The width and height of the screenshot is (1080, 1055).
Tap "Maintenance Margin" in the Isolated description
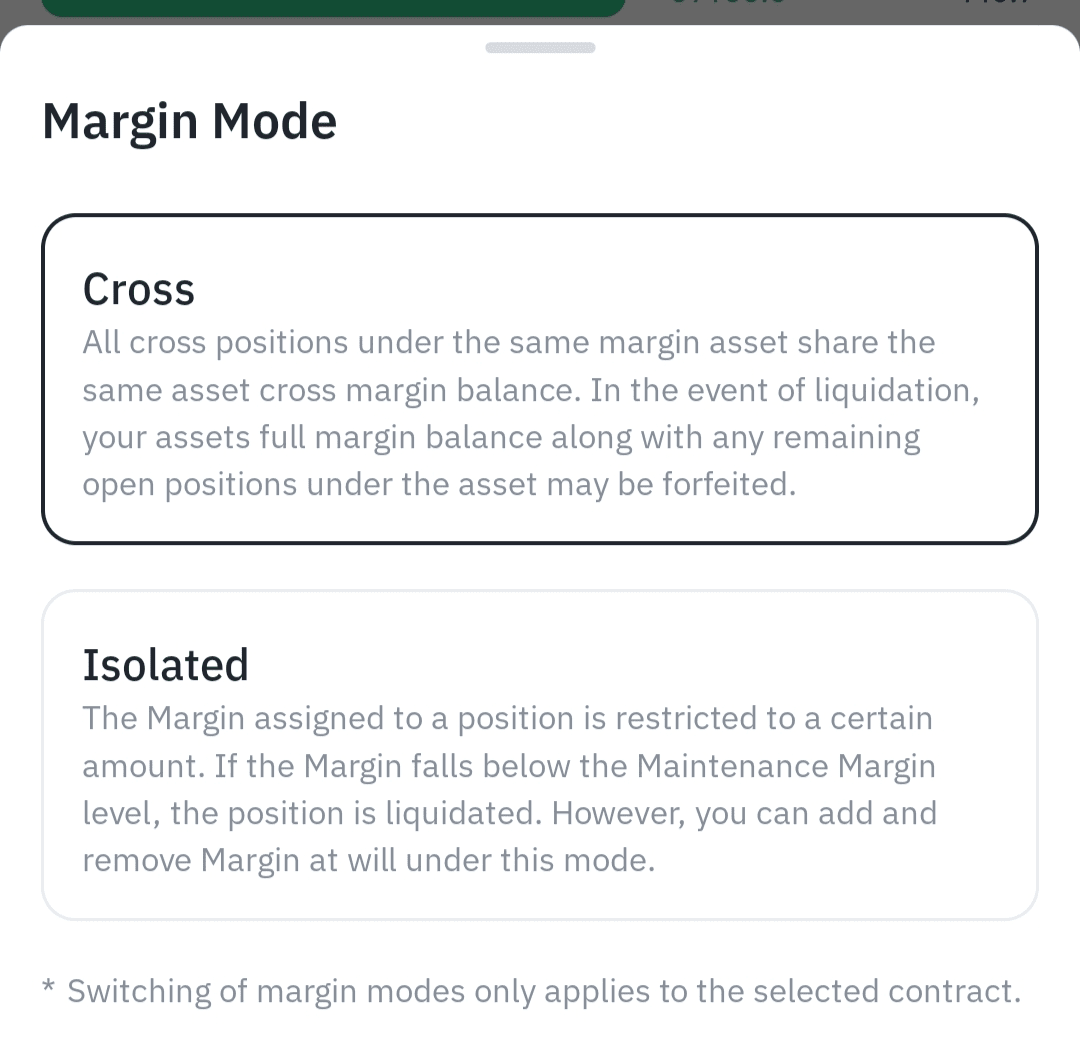pyautogui.click(x=786, y=766)
